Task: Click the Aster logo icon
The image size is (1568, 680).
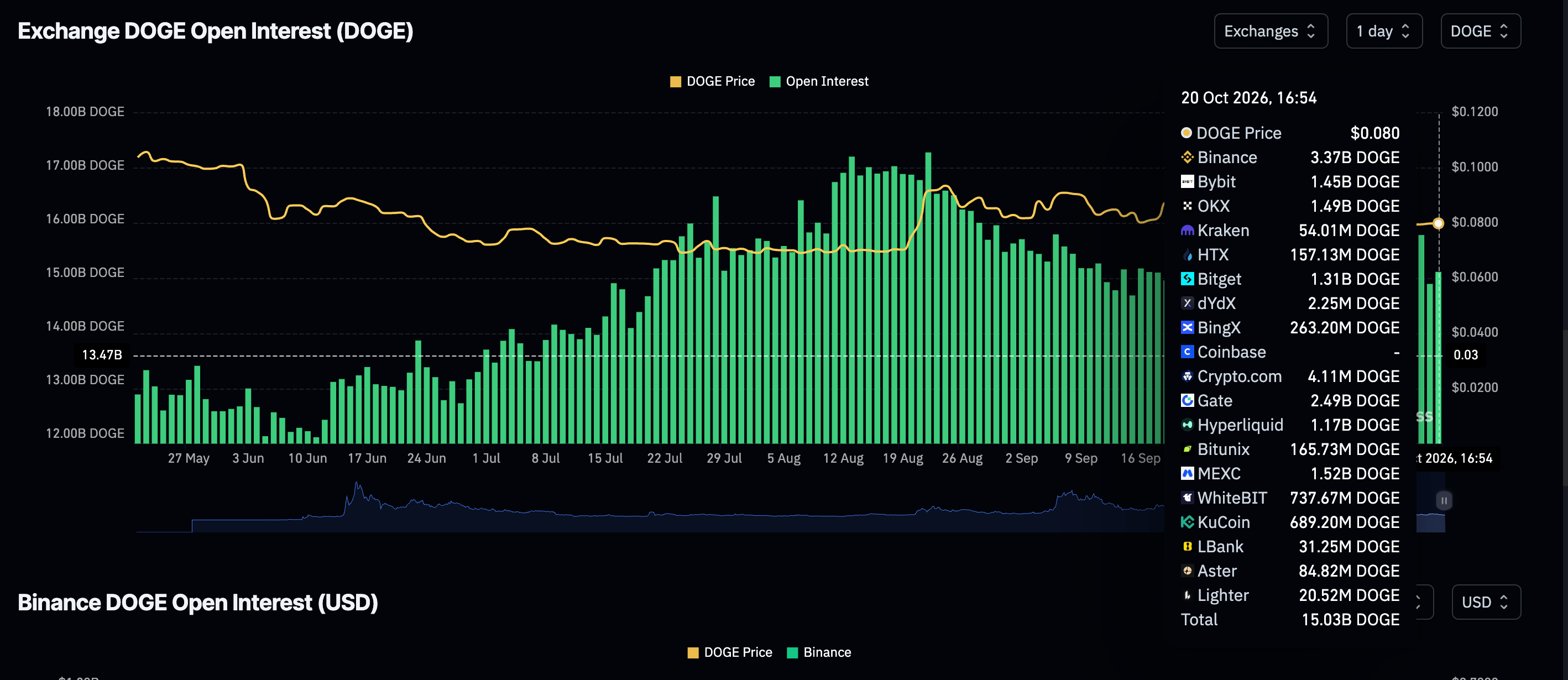Action: (x=1187, y=571)
